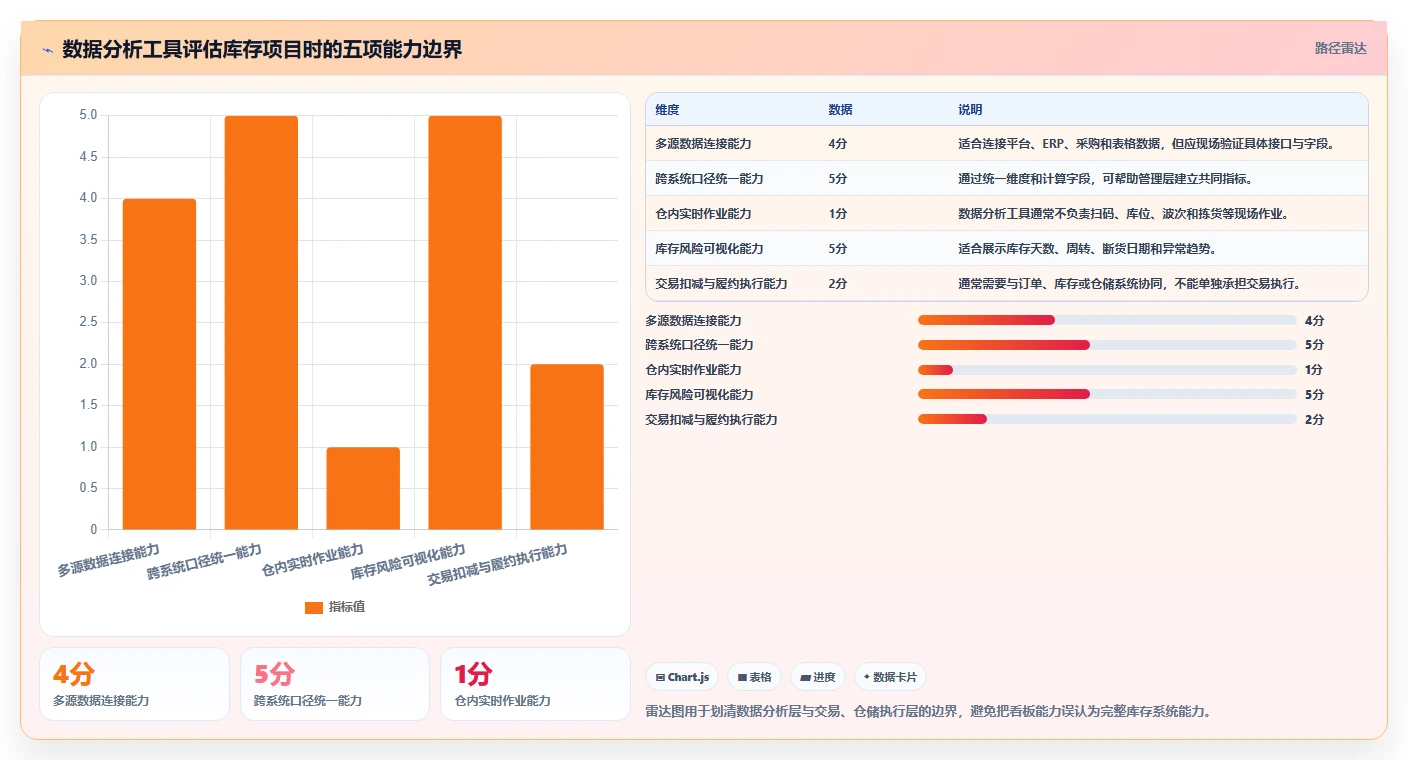Click the 仓内实时作业能力 bar in the chart
Viewport: 1408px width, 760px height.
pyautogui.click(x=363, y=488)
